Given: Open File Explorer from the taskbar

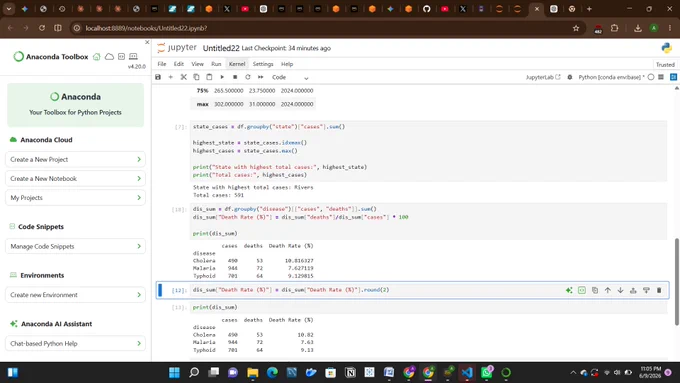Looking at the screenshot, I should 252,372.
